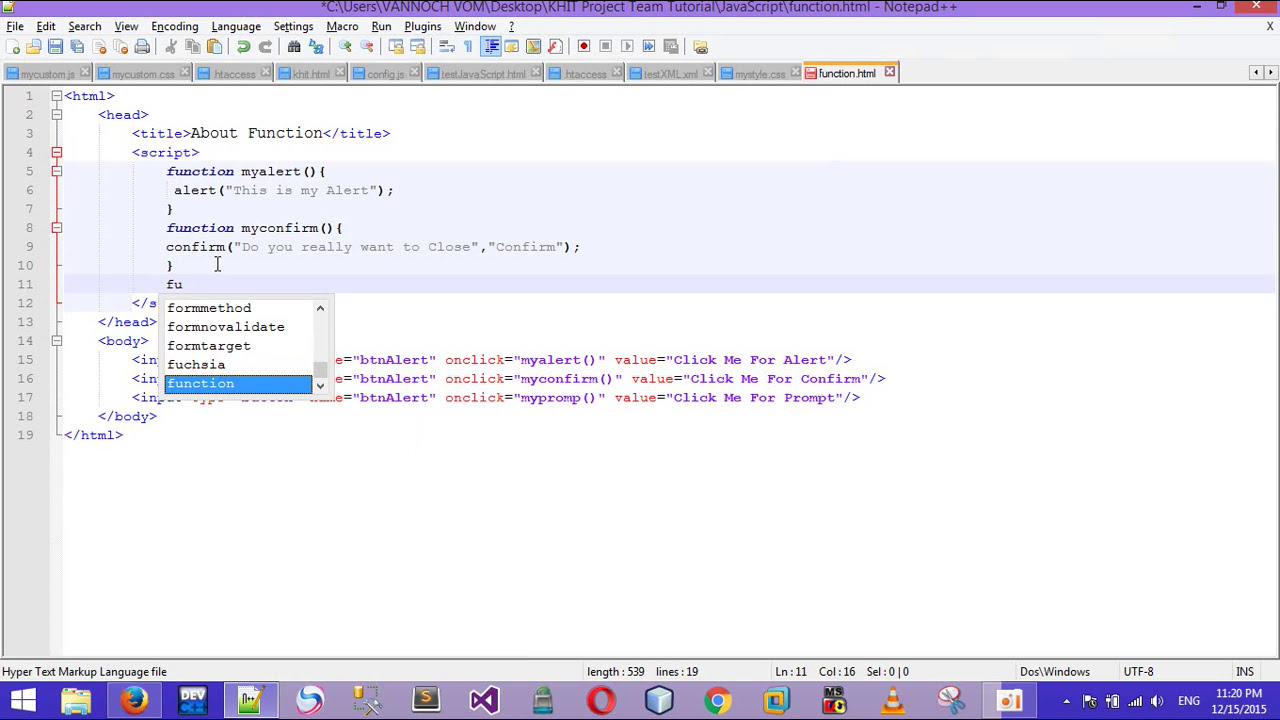Switch to the khit.html tab
The image size is (1280, 720).
(x=311, y=74)
